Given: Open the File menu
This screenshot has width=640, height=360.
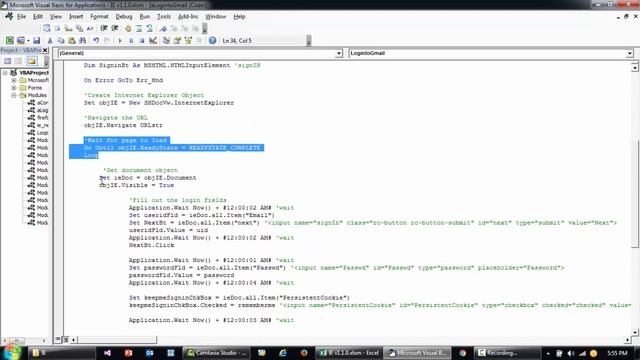Looking at the screenshot, I should [21, 17].
